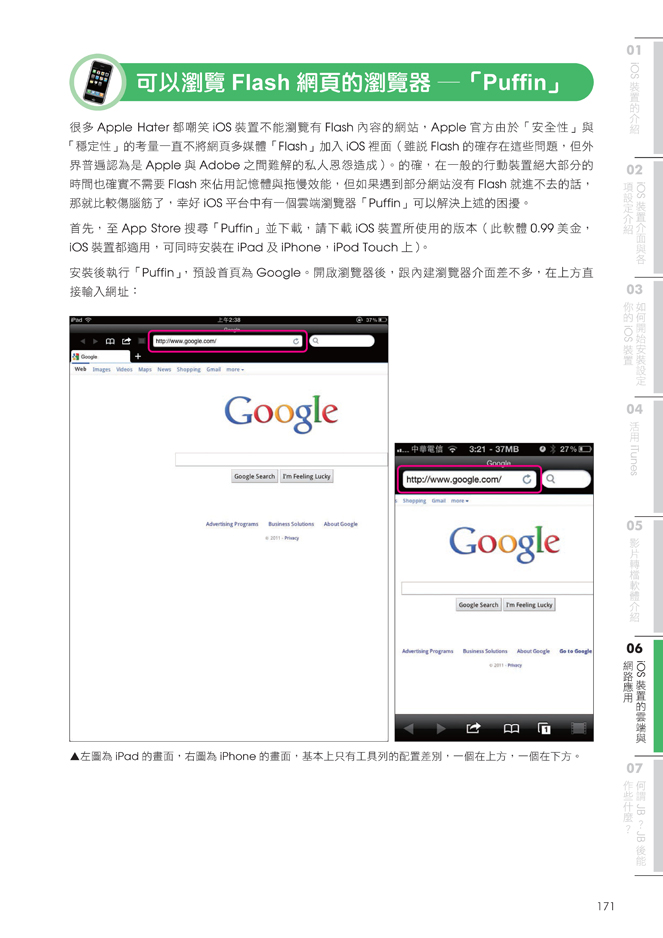This screenshot has width=663, height=938.
Task: Expand the more dropdown on iPhone Google page
Action: tap(460, 501)
